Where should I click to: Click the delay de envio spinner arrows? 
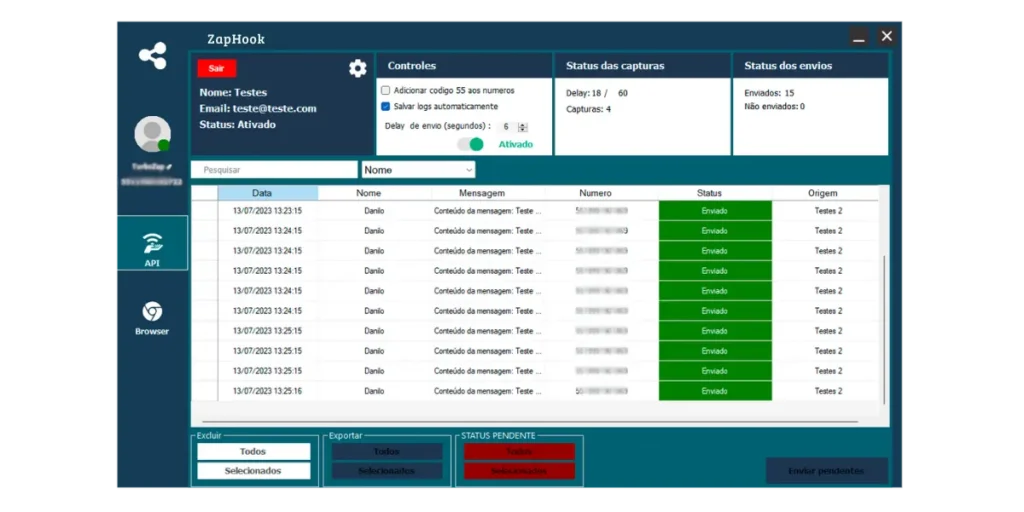pos(522,127)
